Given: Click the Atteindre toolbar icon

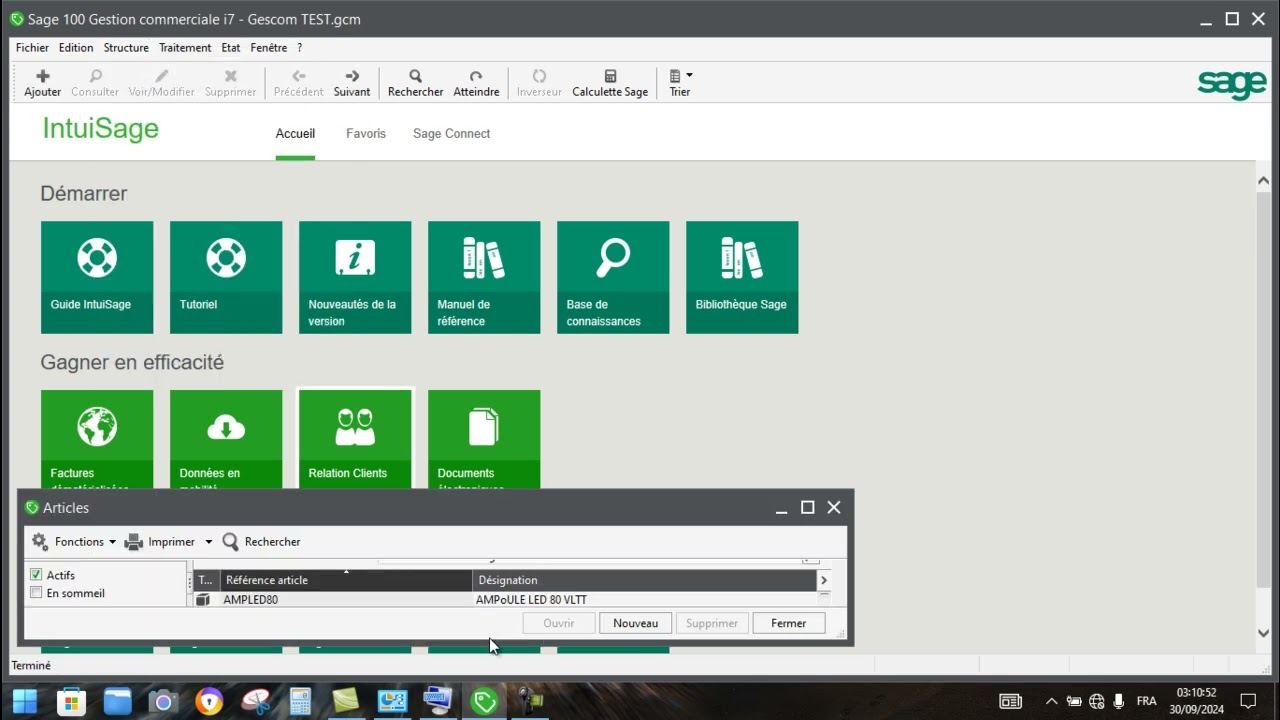Looking at the screenshot, I should [476, 76].
